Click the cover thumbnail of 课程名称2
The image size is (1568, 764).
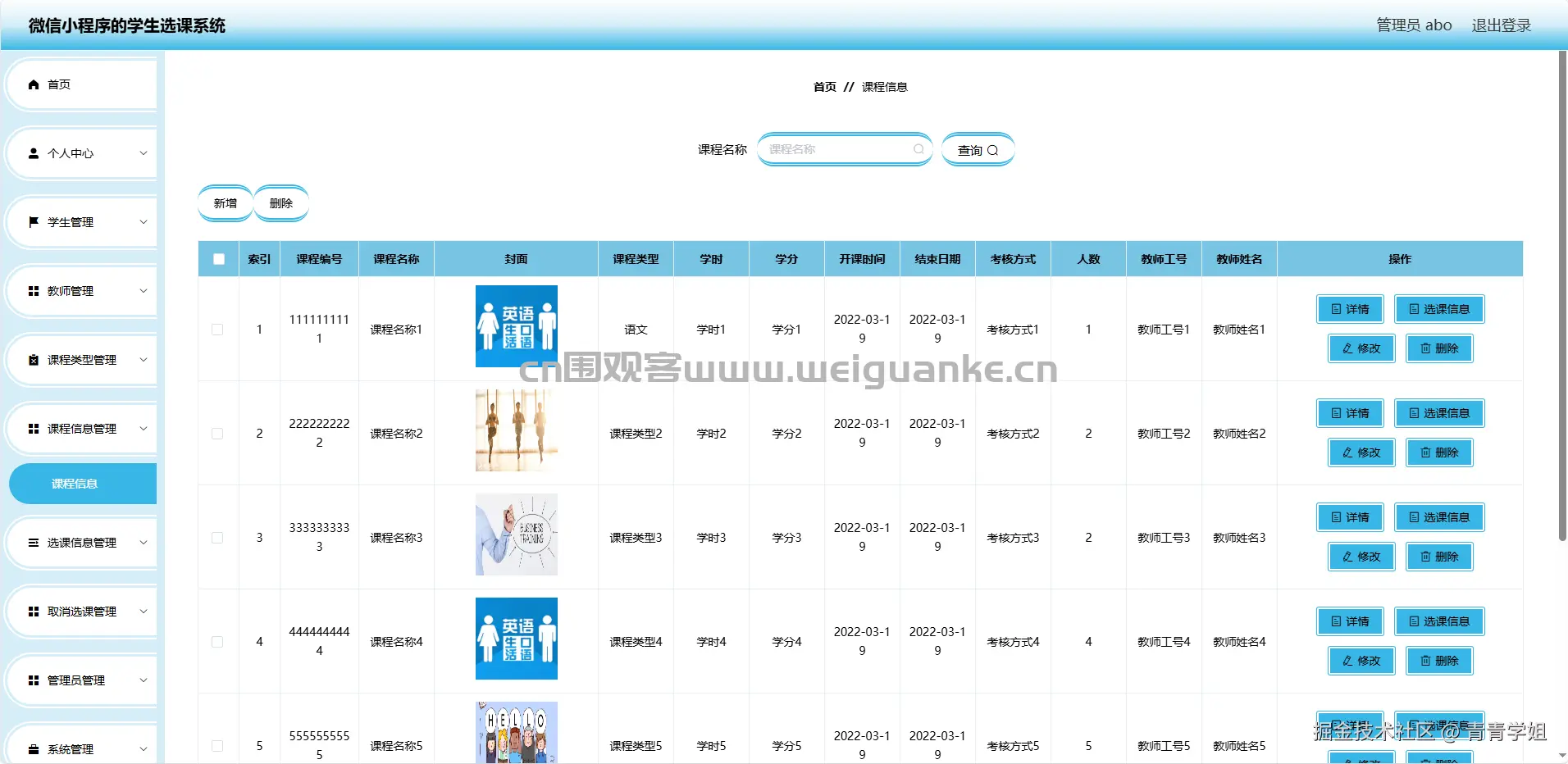517,430
